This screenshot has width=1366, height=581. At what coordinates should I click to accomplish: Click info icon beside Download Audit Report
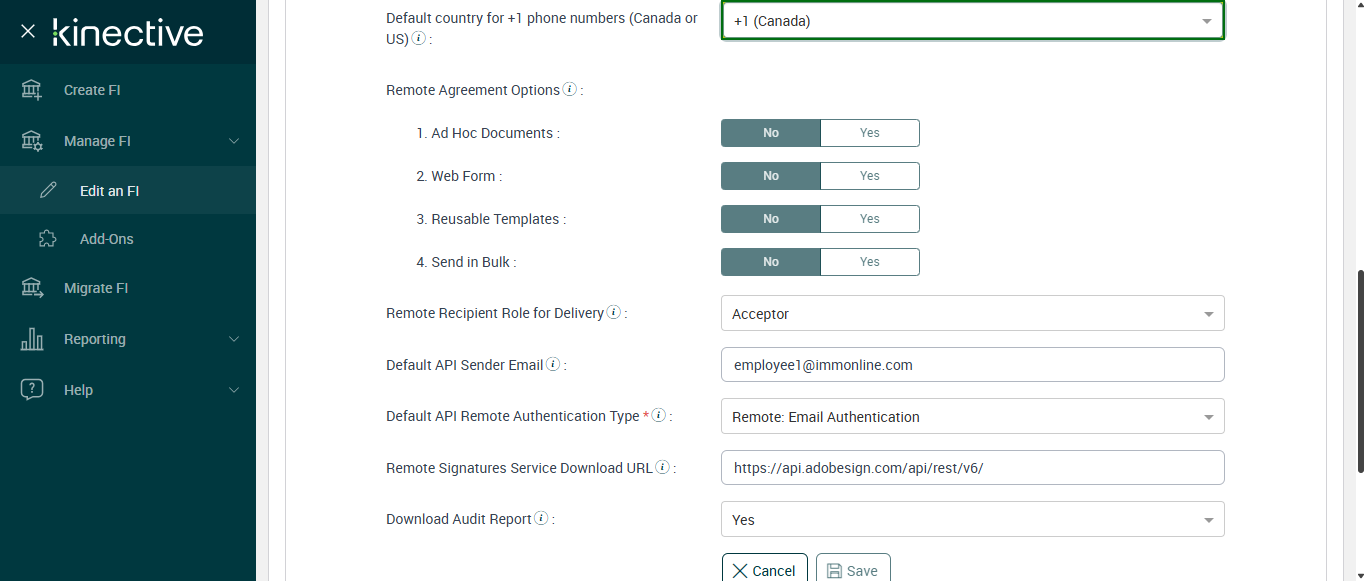tap(541, 518)
